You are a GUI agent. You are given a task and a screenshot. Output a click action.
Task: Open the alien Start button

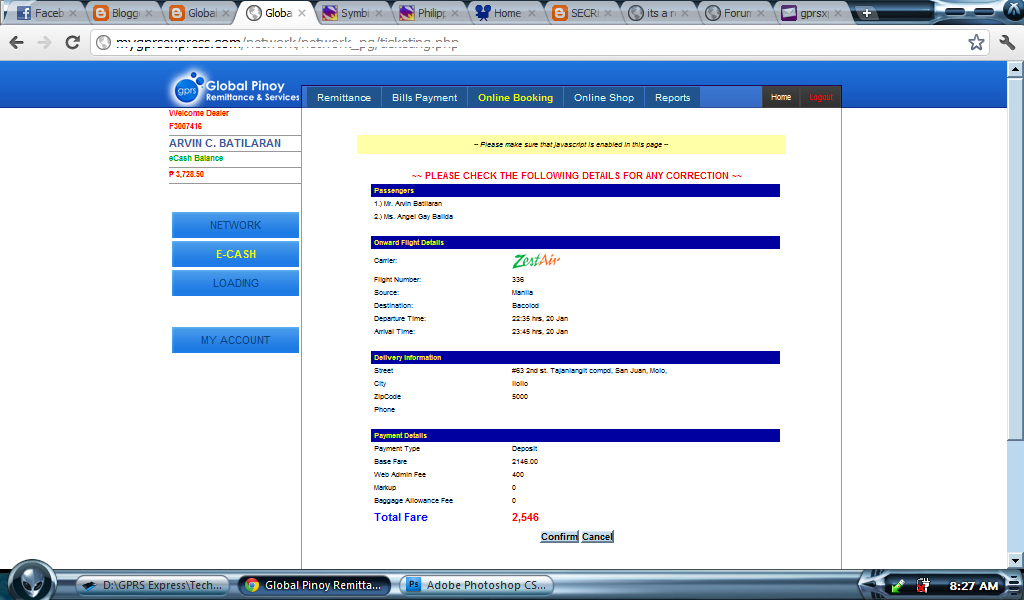tap(31, 581)
